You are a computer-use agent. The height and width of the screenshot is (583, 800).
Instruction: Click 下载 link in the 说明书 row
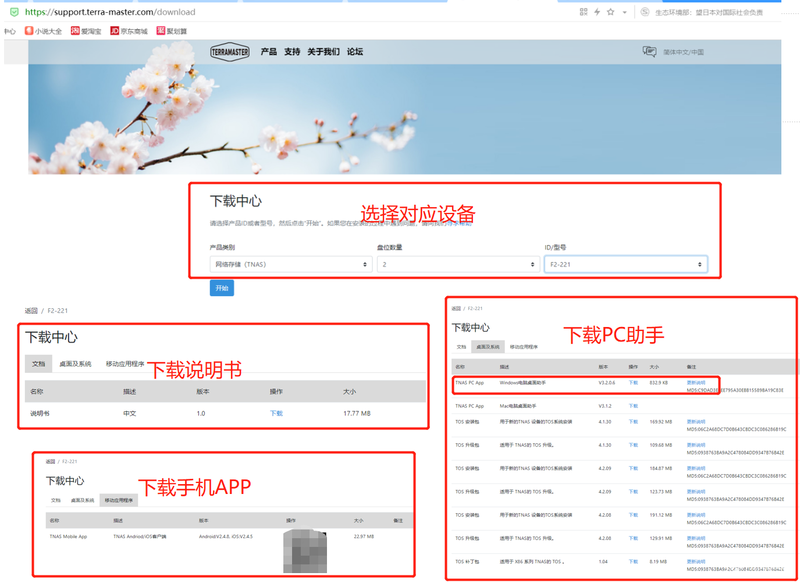pyautogui.click(x=276, y=413)
